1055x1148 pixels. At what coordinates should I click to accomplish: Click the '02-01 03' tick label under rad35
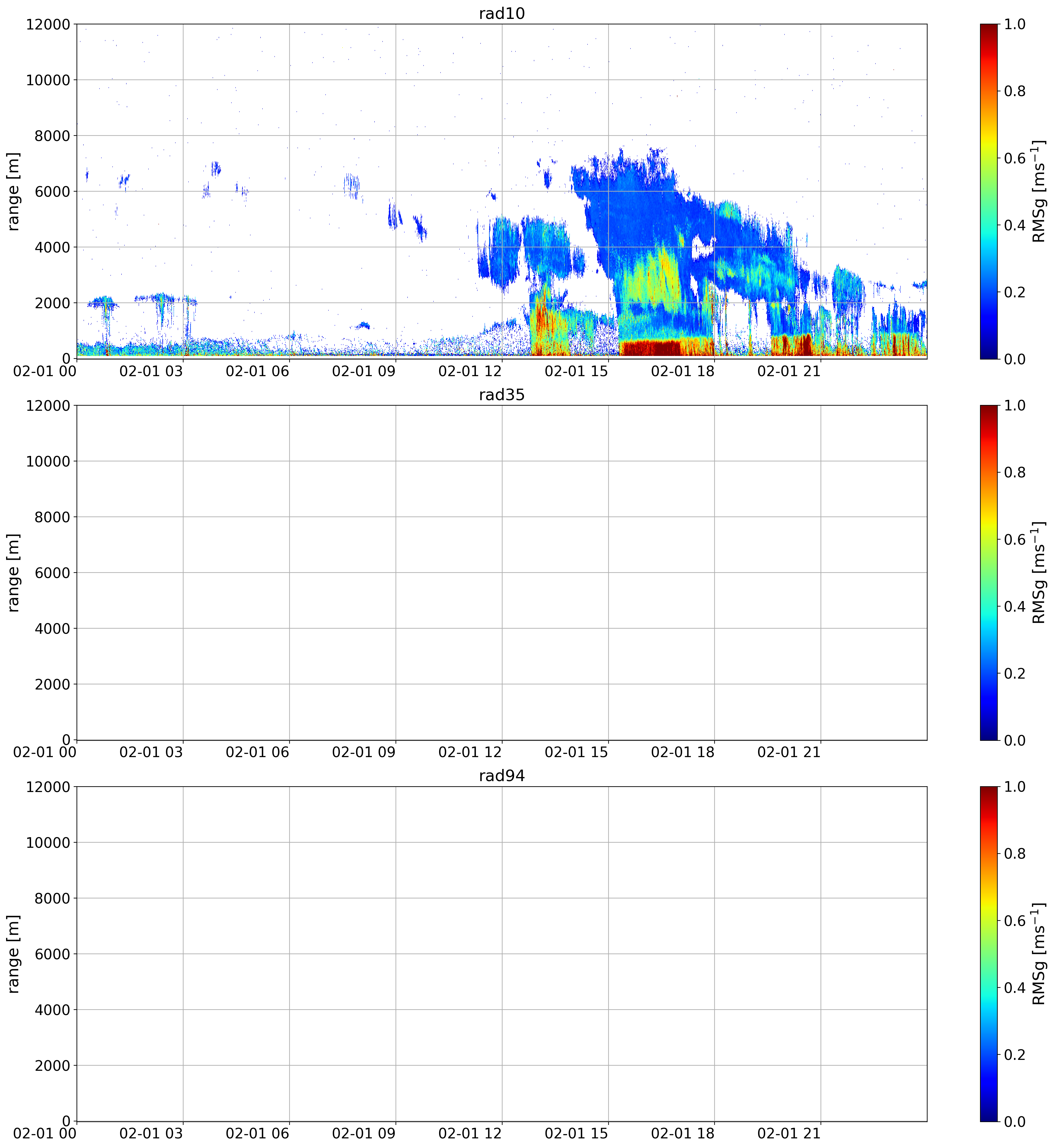[x=151, y=752]
